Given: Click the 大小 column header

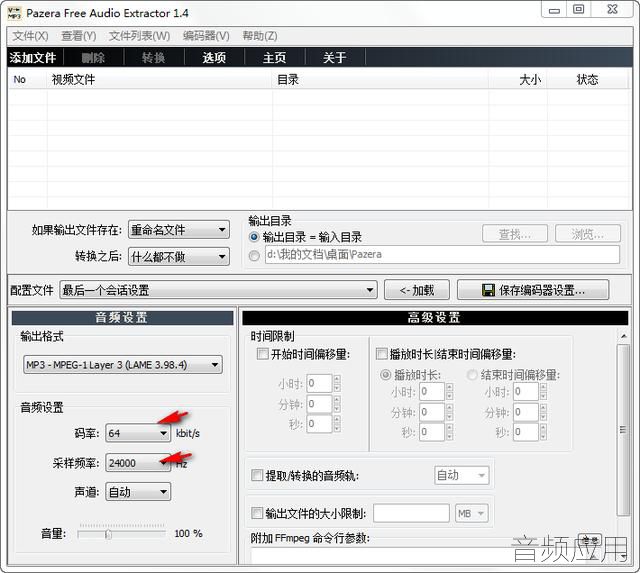Looking at the screenshot, I should (x=518, y=80).
